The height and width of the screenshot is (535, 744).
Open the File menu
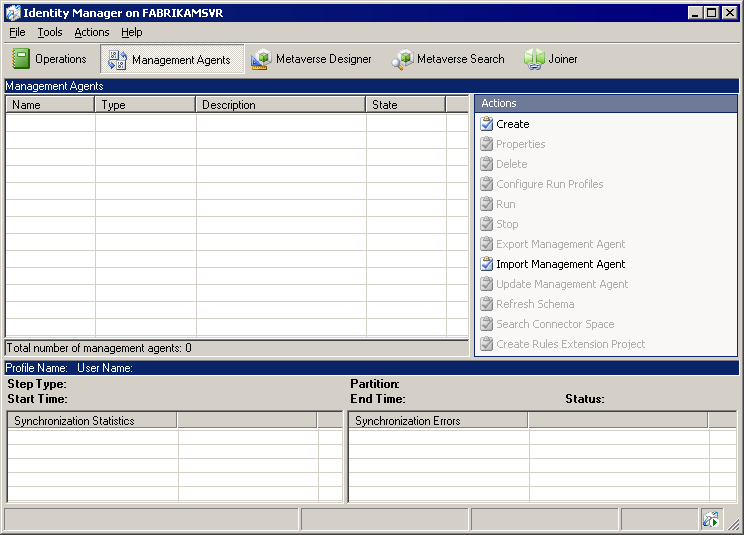pos(17,32)
